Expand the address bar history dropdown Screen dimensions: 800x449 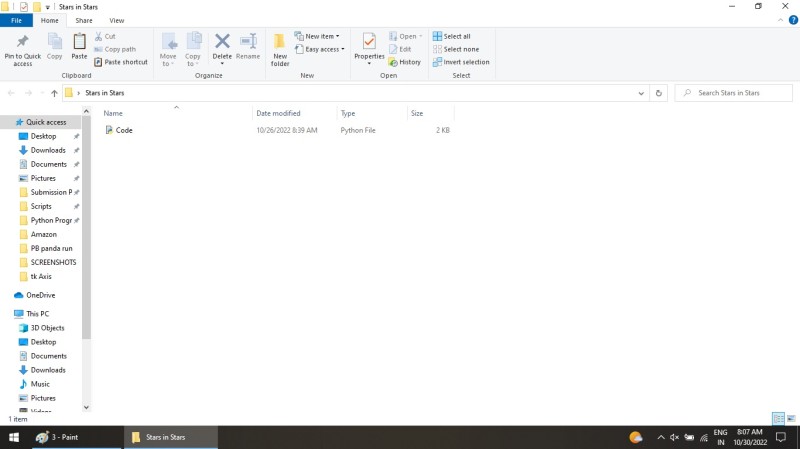point(641,93)
